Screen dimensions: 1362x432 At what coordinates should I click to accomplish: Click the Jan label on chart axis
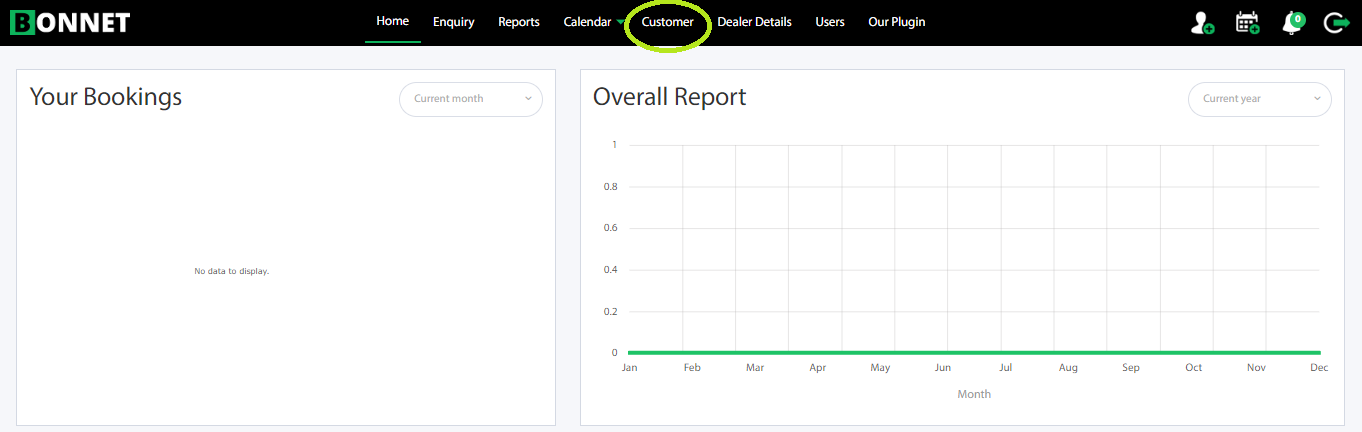(629, 368)
